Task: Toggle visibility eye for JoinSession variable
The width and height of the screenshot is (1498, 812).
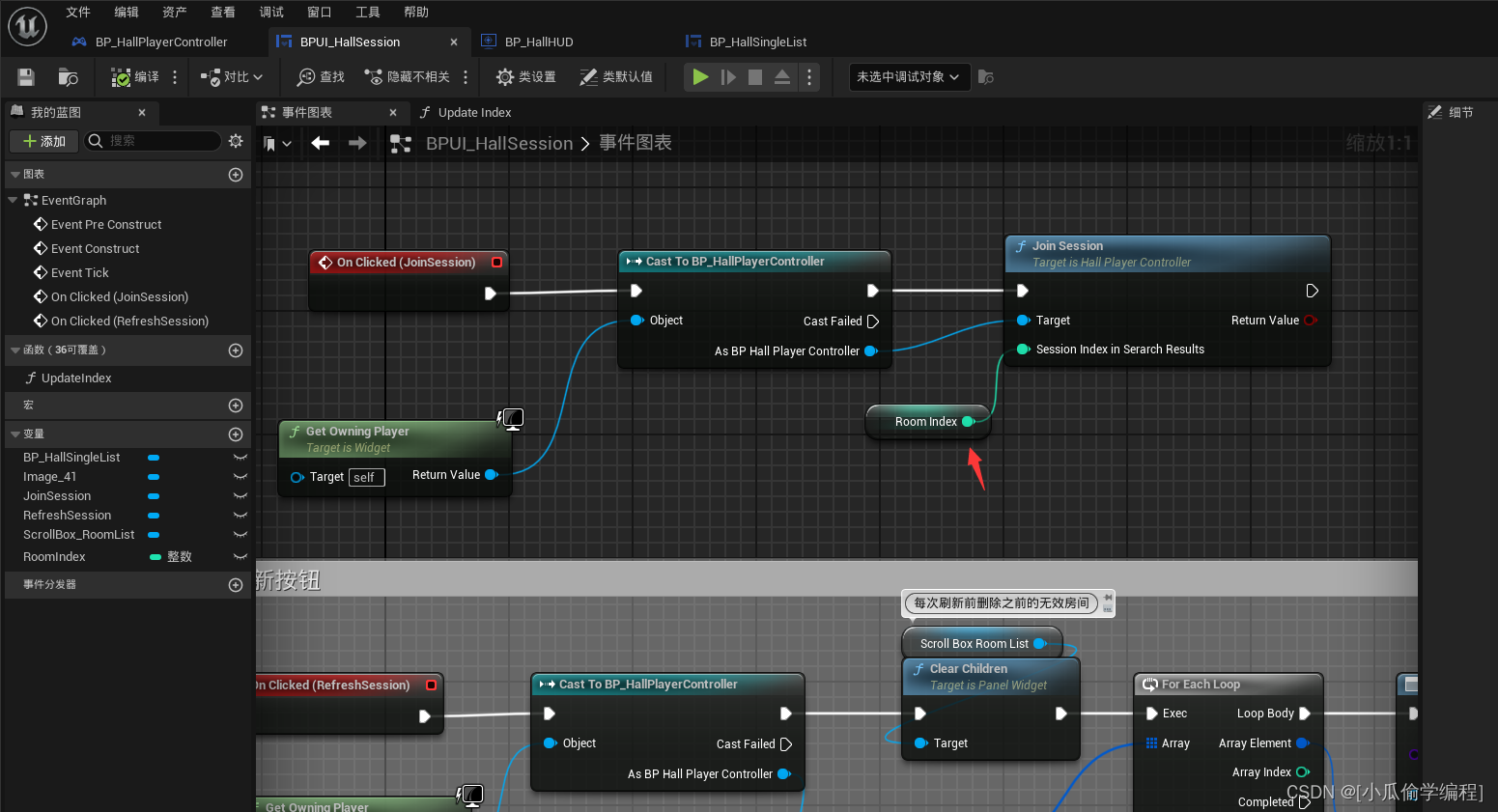Action: click(240, 496)
